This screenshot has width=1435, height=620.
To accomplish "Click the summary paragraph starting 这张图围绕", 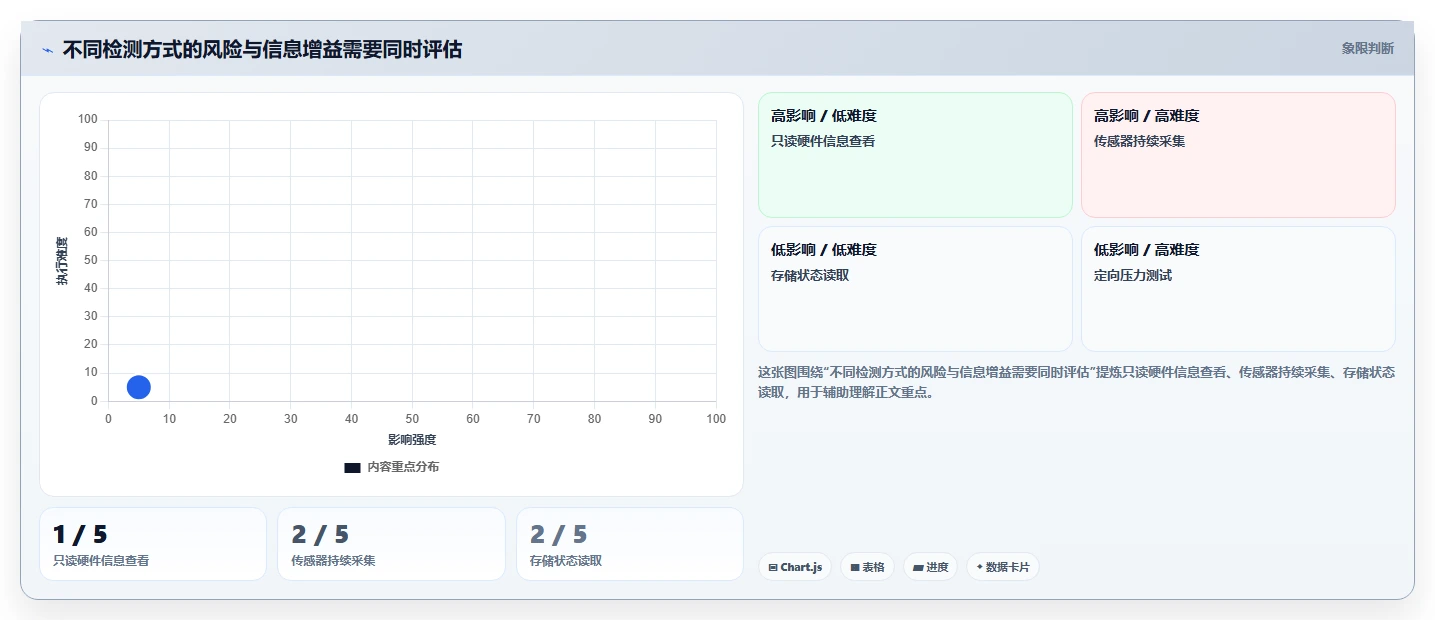I will pyautogui.click(x=1076, y=382).
